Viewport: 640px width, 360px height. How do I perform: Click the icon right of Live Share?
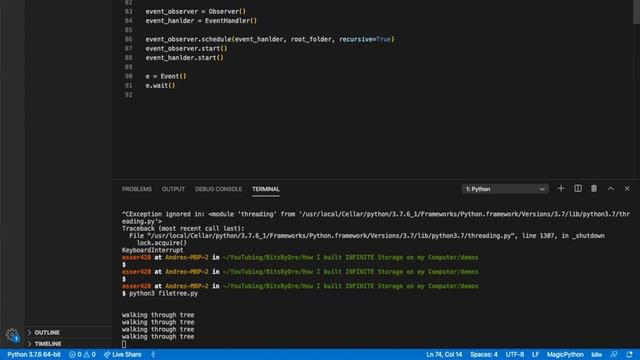click(153, 354)
